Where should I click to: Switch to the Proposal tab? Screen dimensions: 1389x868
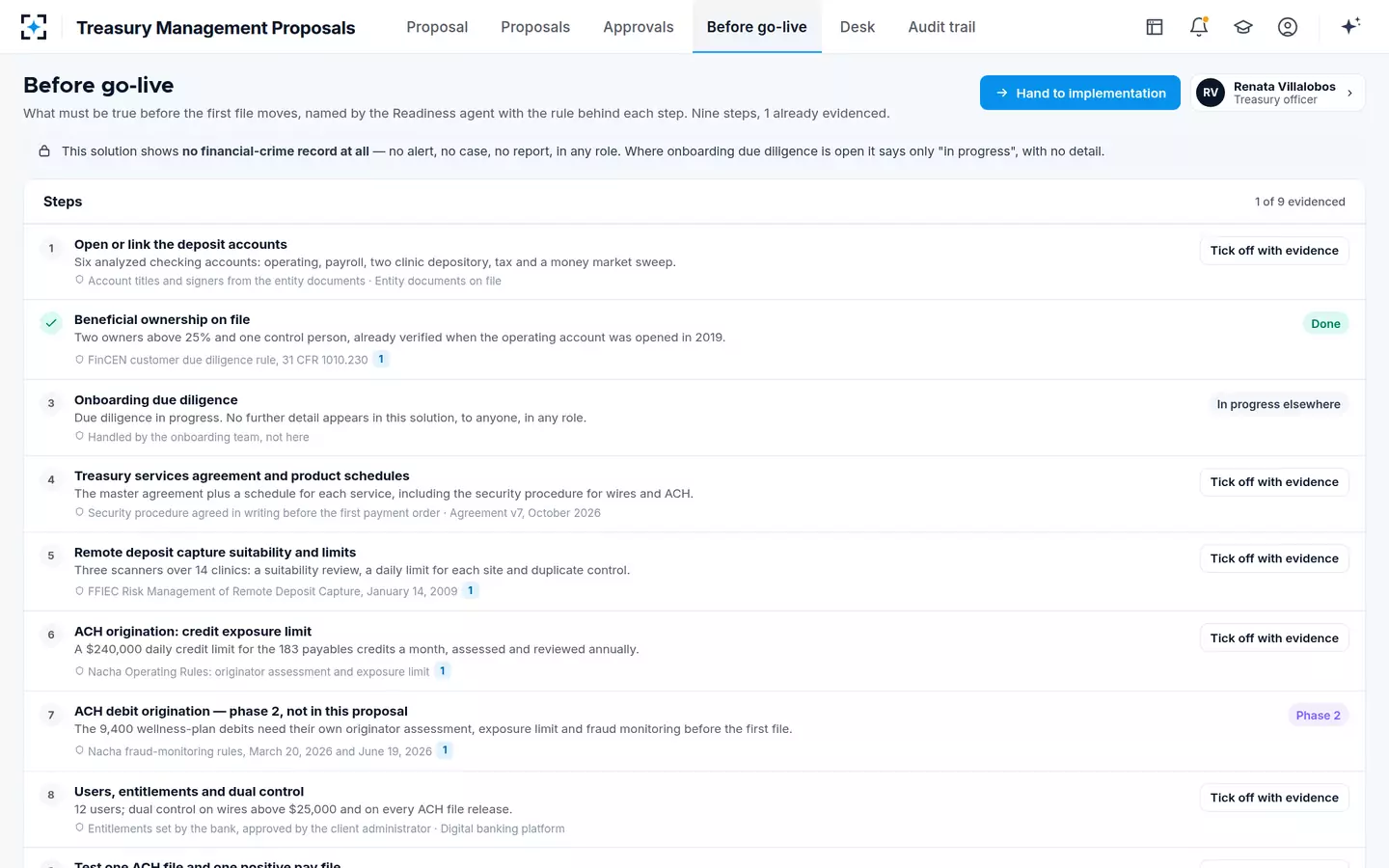(x=437, y=27)
